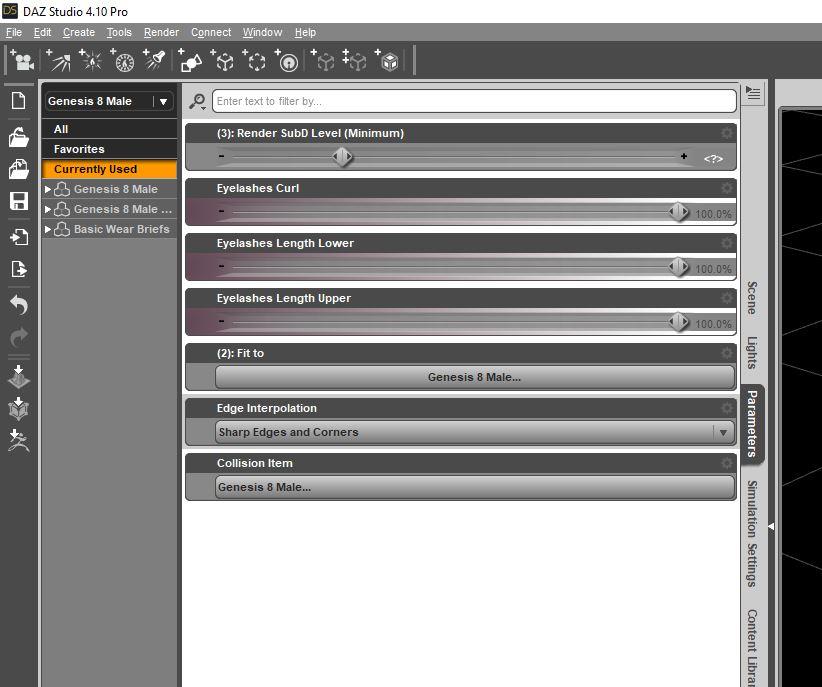Click the Eyelashes Length Lower slider handle
The image size is (822, 687).
tap(678, 266)
